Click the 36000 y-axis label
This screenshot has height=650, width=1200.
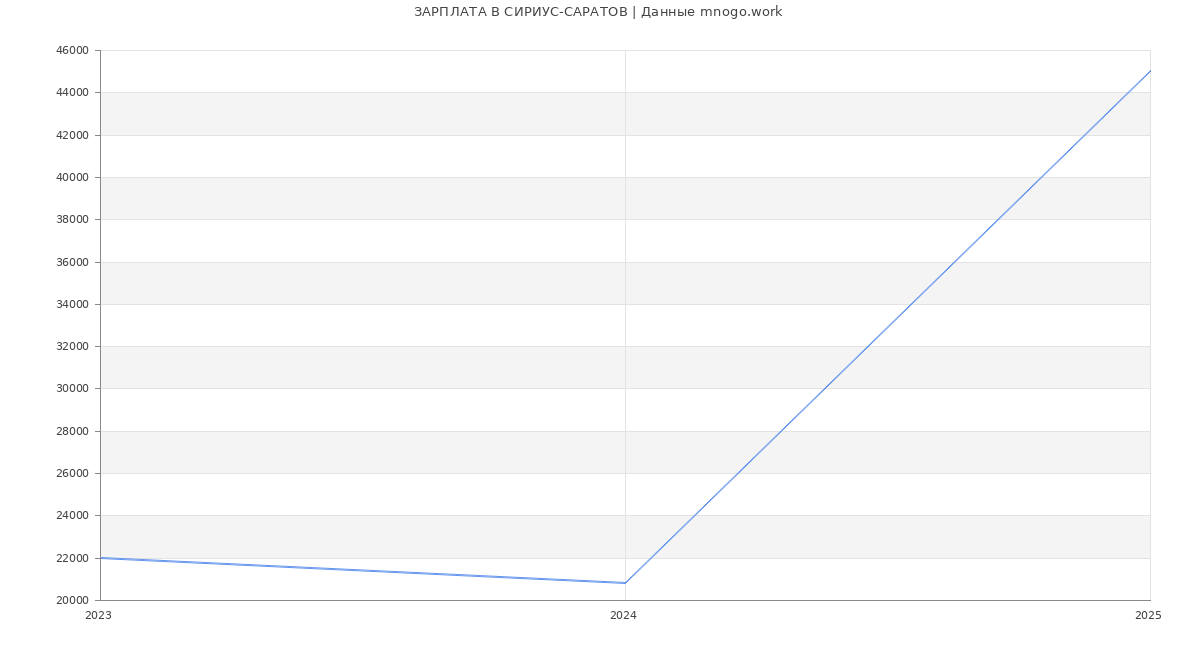point(72,262)
